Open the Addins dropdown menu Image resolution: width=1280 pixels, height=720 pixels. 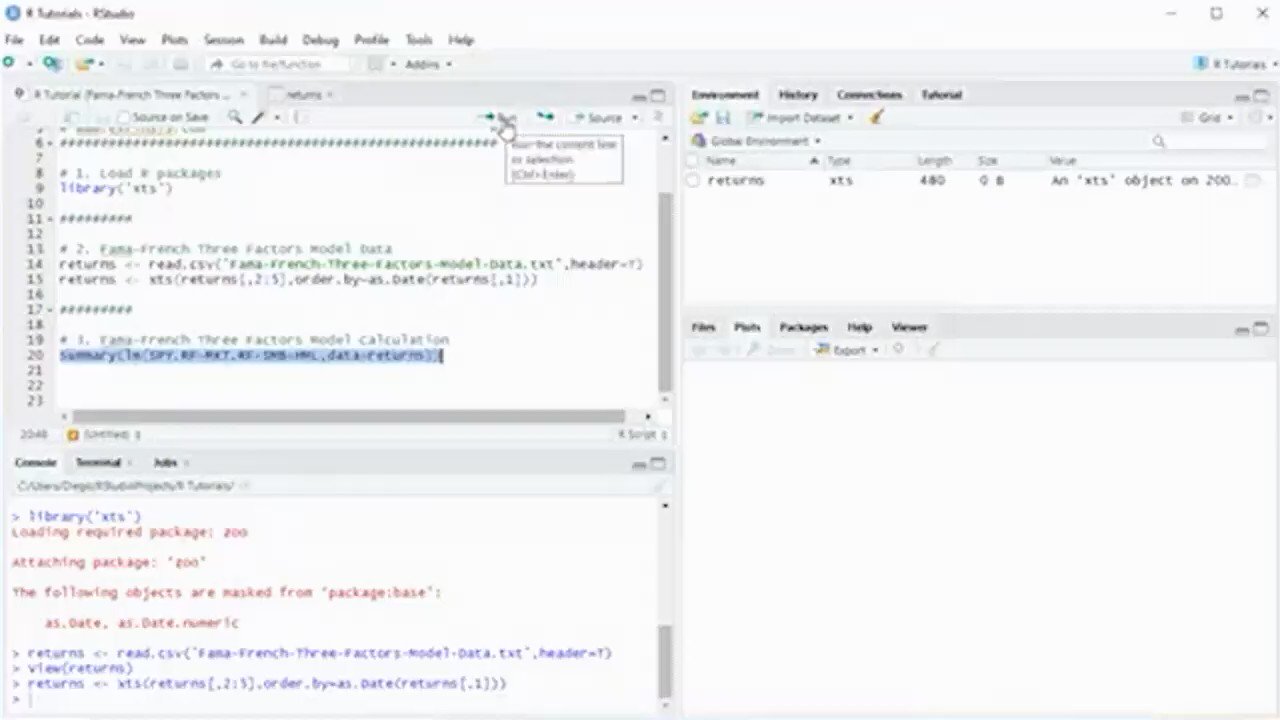click(x=427, y=63)
